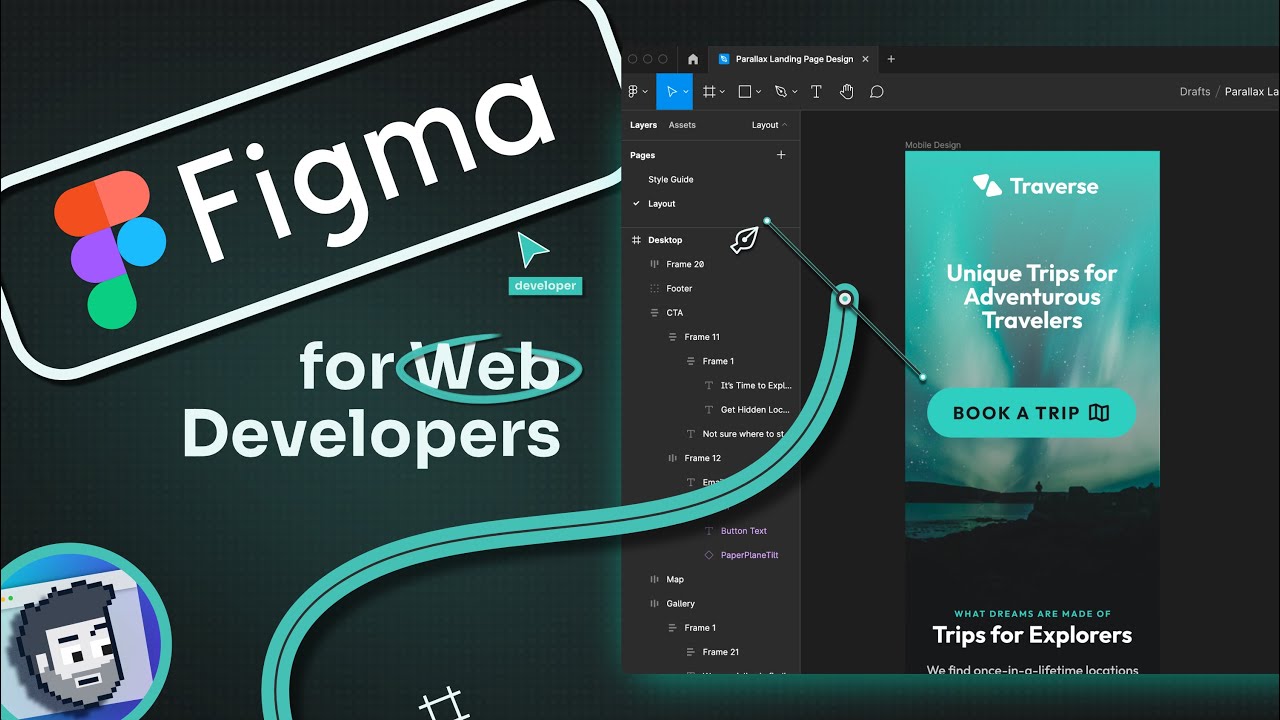The height and width of the screenshot is (720, 1280).
Task: Select the Text tool
Action: pos(816,91)
